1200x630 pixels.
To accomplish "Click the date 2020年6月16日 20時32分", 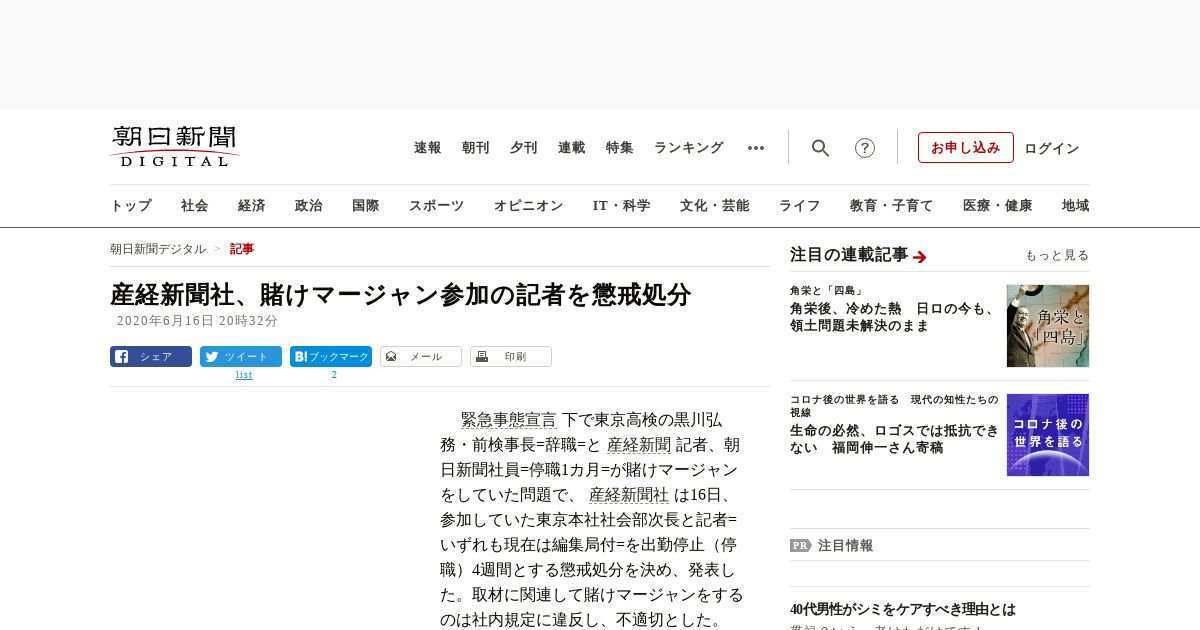I will [x=197, y=321].
